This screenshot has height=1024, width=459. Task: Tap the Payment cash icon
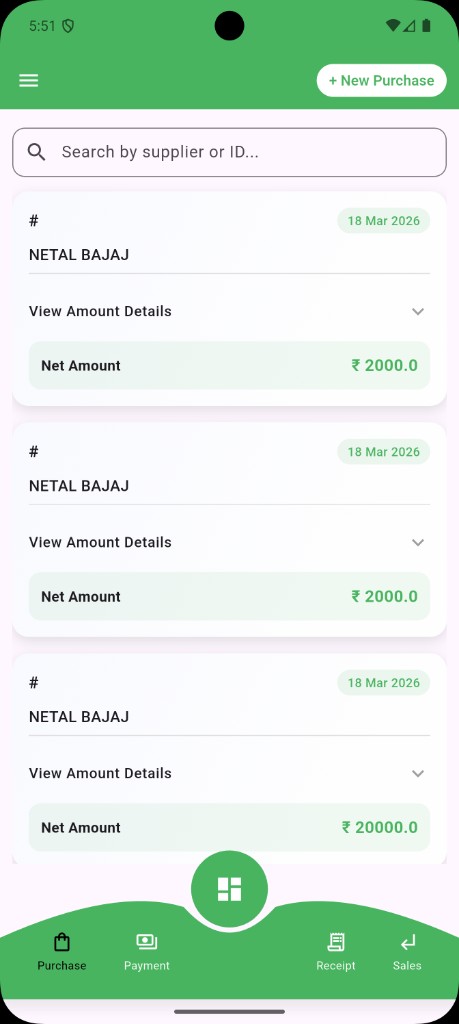pos(146,942)
